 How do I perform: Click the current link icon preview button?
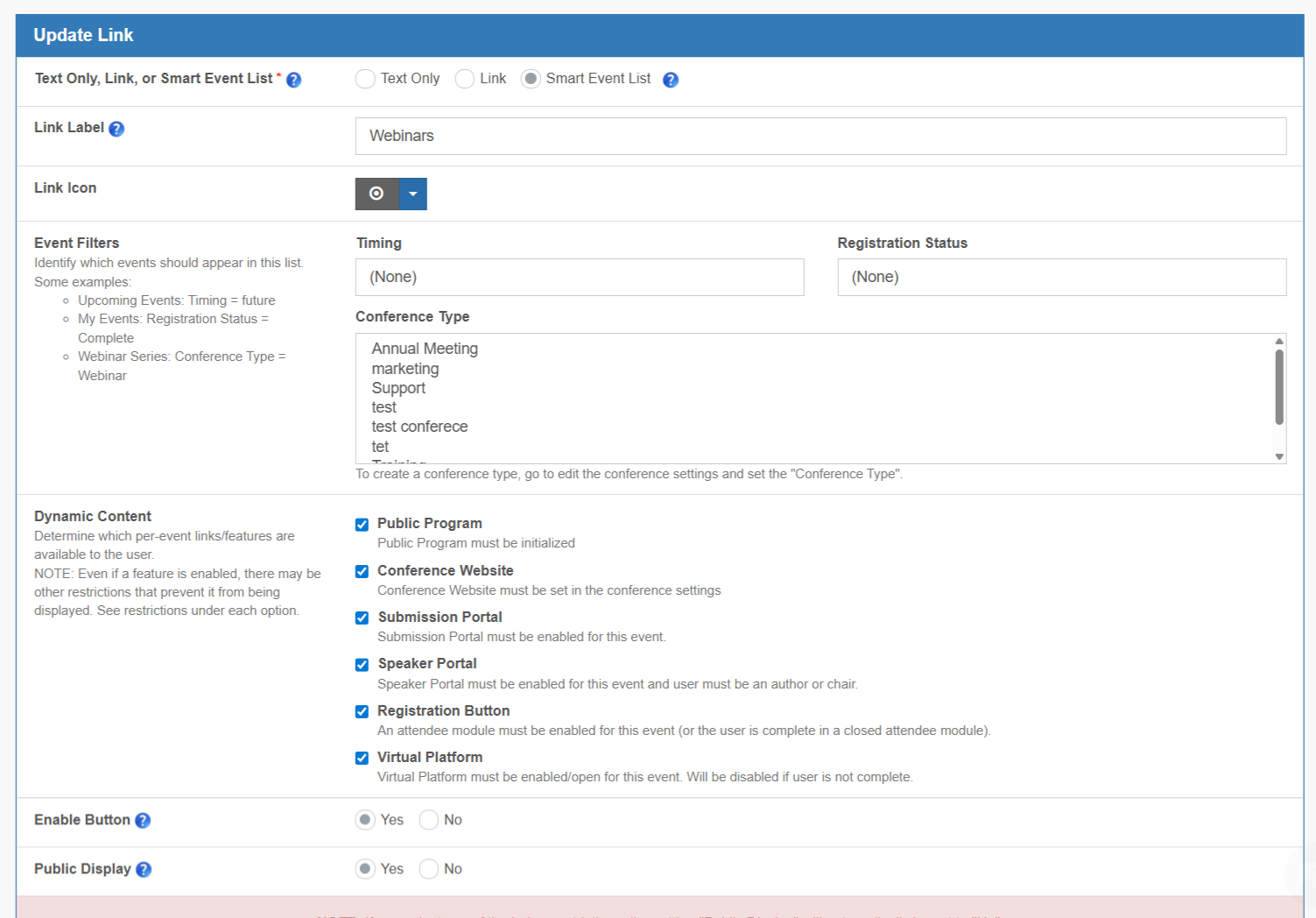tap(377, 194)
